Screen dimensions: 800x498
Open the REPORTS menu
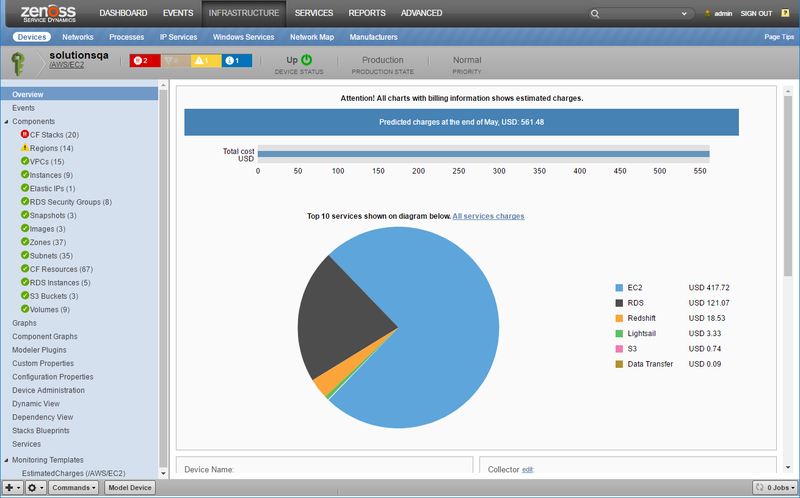(x=367, y=13)
